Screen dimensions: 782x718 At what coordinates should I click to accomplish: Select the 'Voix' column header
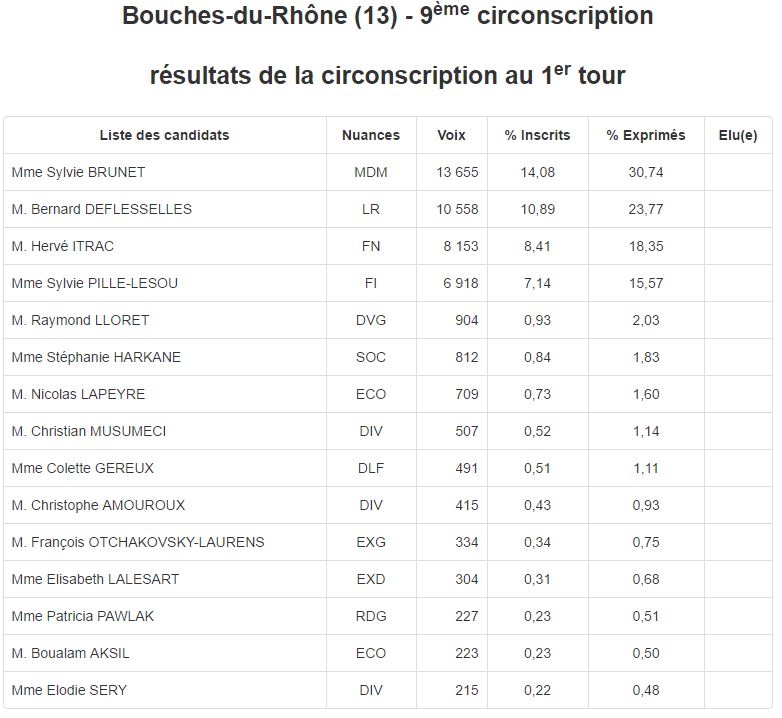(451, 135)
